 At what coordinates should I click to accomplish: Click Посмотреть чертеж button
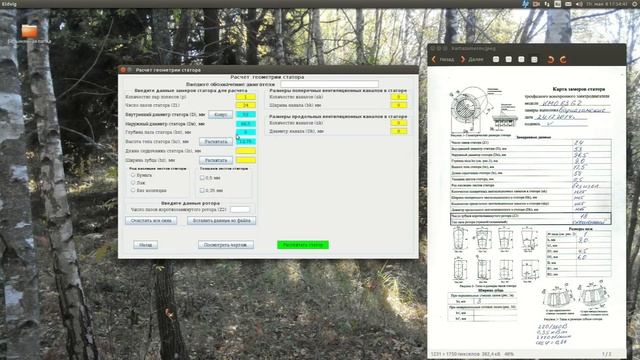point(226,245)
